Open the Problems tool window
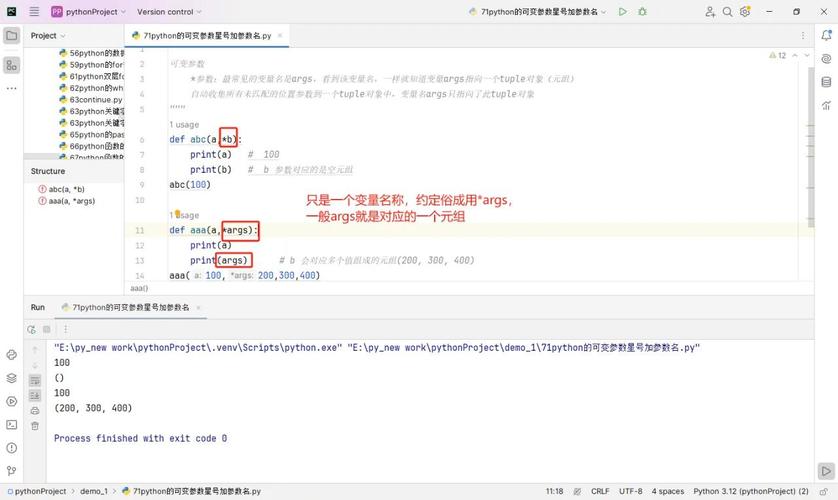838x500 pixels. pos(12,448)
